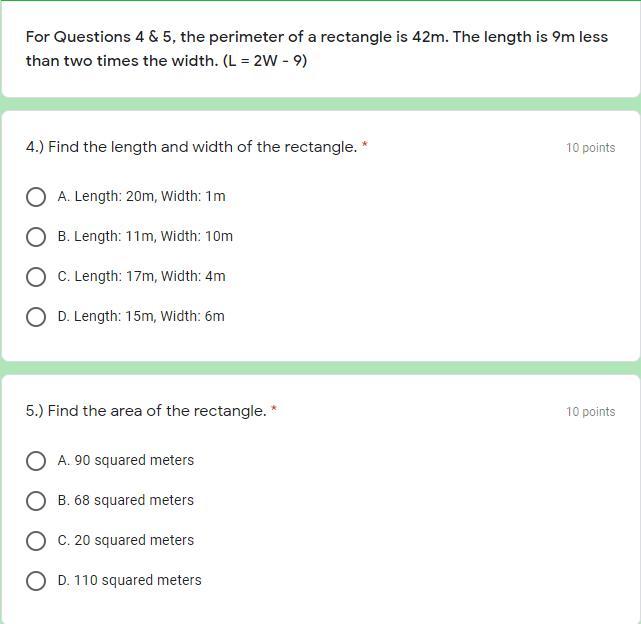The height and width of the screenshot is (624, 641).
Task: Pick radio button beside Length 17m, Width 4m
Action: (36, 277)
